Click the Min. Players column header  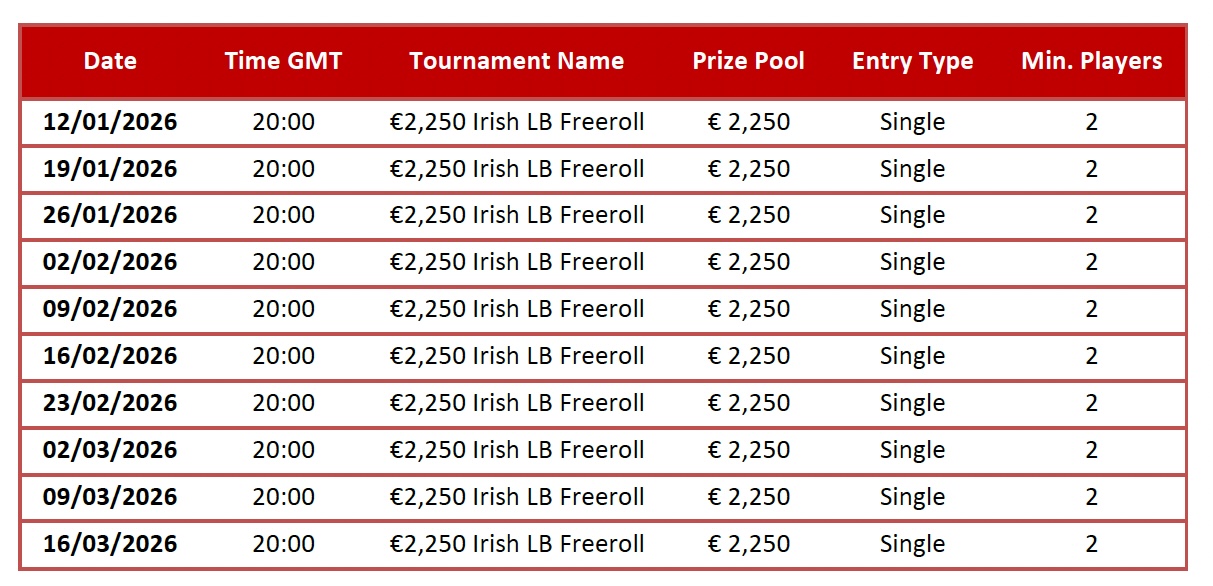tap(1091, 61)
